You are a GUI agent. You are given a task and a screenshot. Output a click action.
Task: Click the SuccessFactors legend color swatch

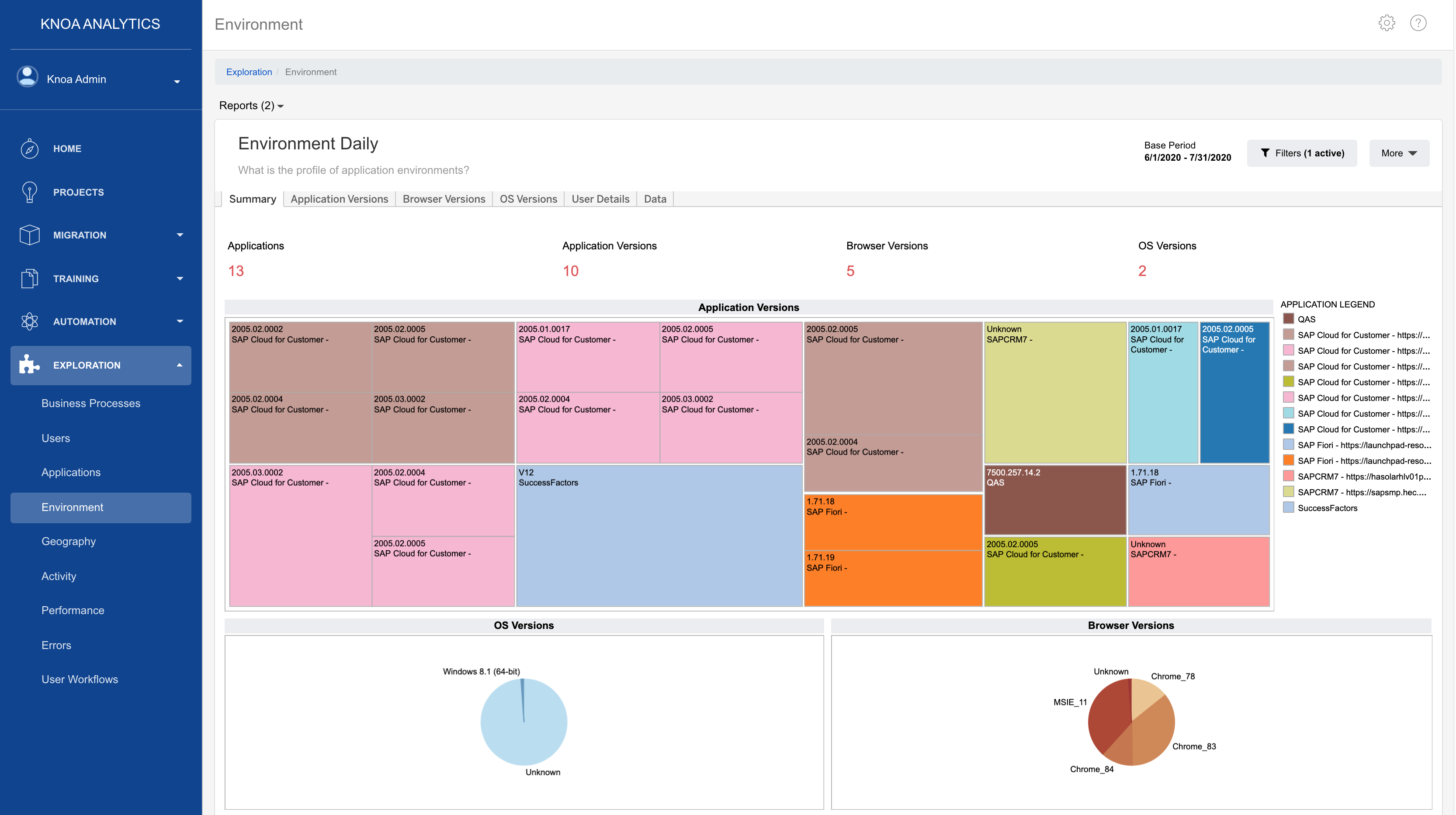(x=1288, y=508)
